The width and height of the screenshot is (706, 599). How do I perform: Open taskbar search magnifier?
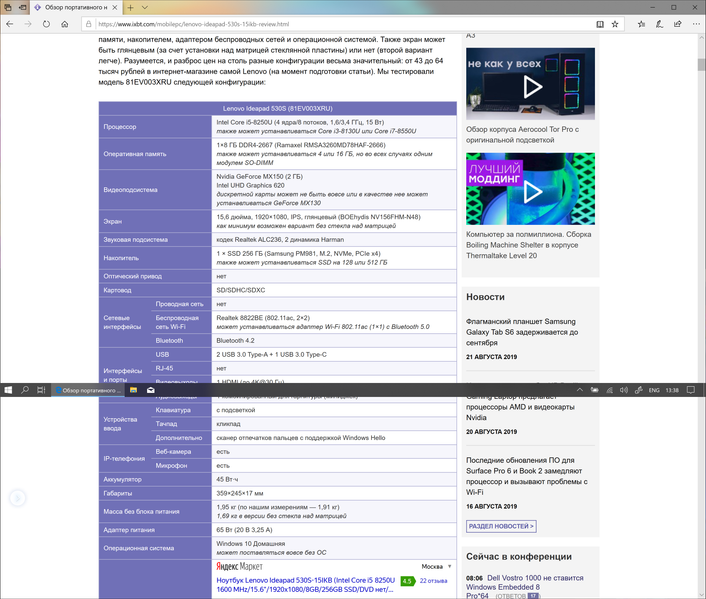(x=25, y=390)
